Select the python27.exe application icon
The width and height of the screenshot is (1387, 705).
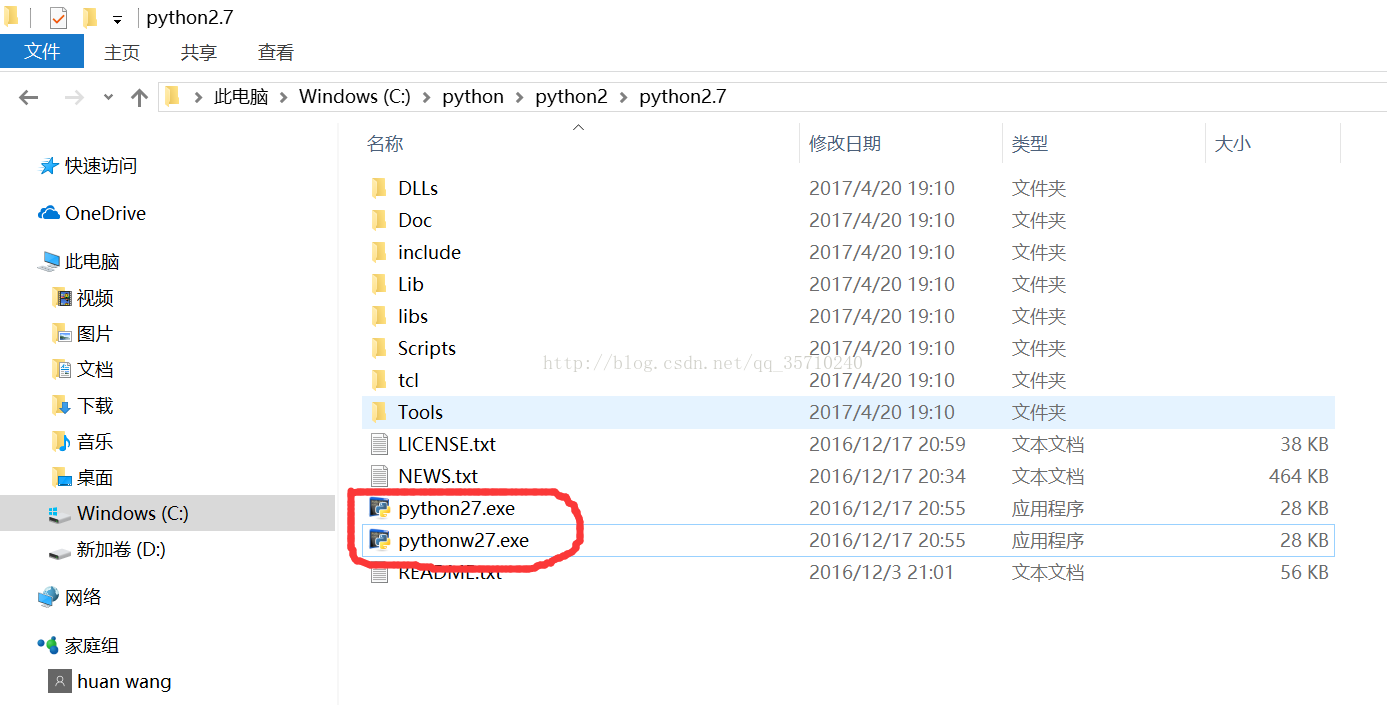coord(379,508)
